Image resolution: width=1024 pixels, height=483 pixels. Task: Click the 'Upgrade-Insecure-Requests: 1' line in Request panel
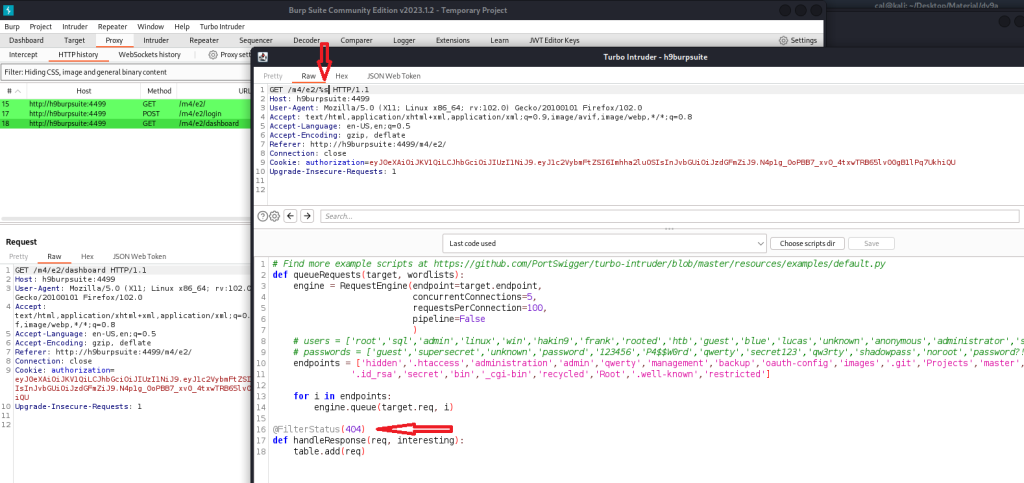(78, 406)
